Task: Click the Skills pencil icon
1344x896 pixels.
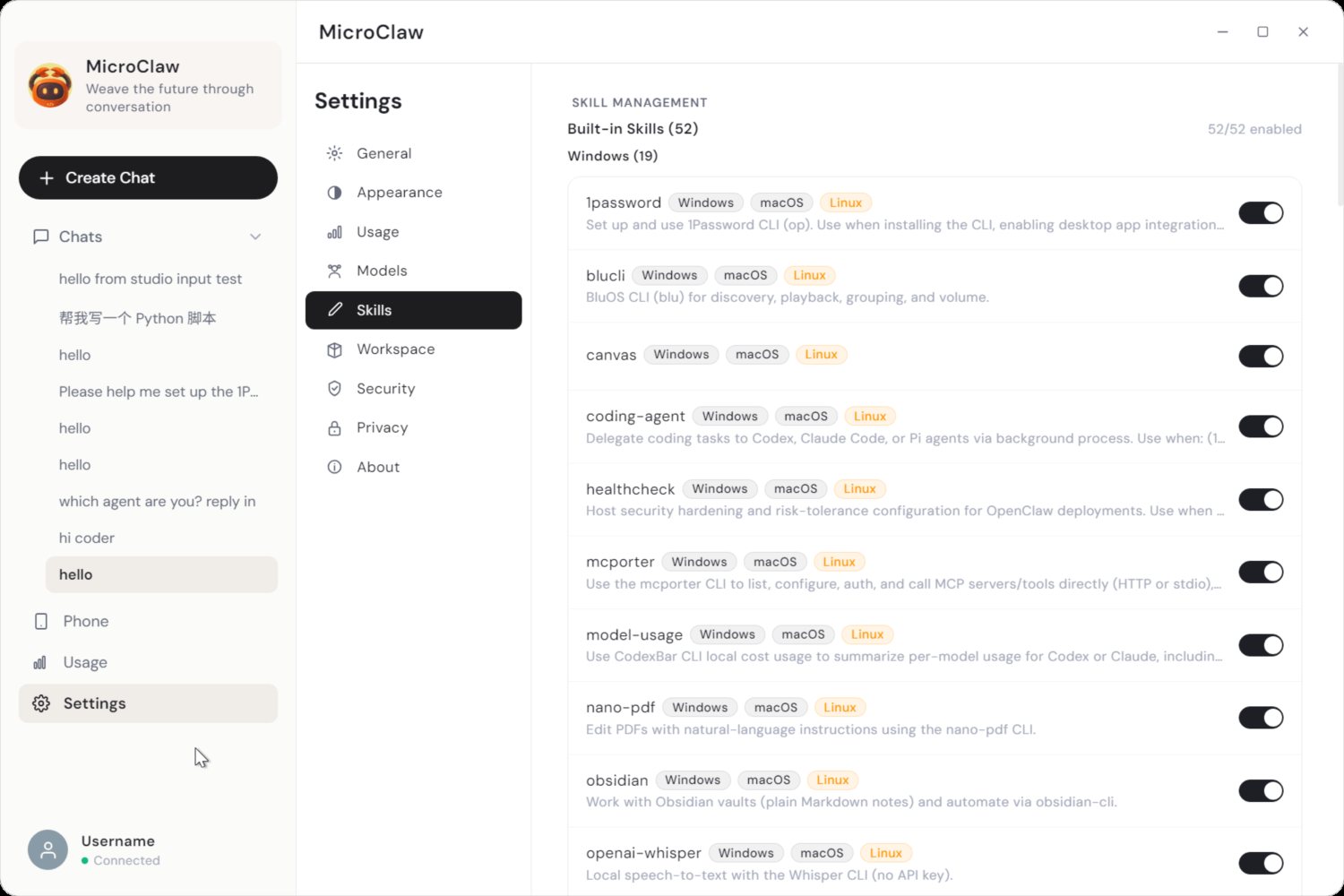Action: tap(334, 310)
